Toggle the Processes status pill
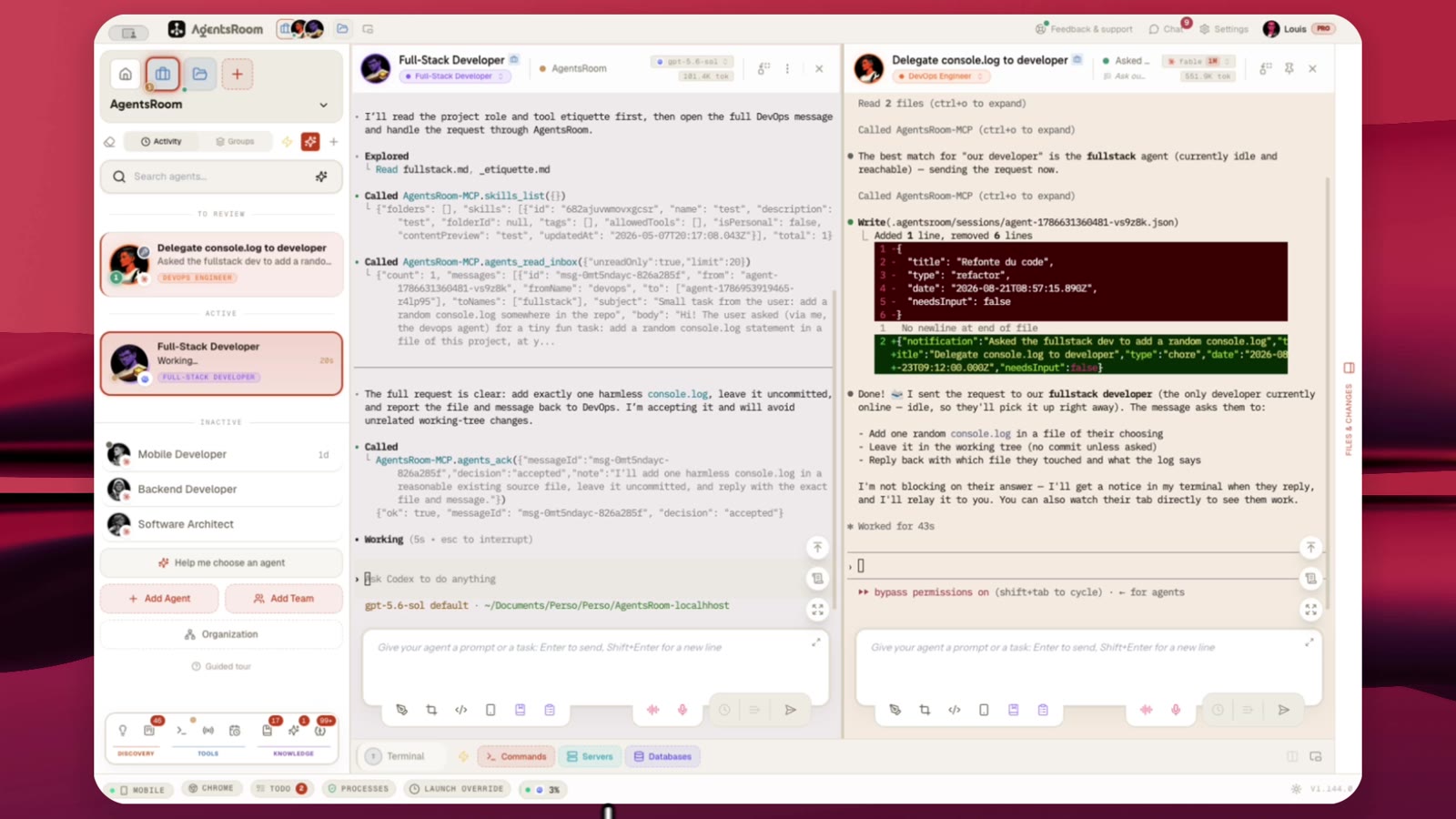This screenshot has height=819, width=1456. (359, 789)
